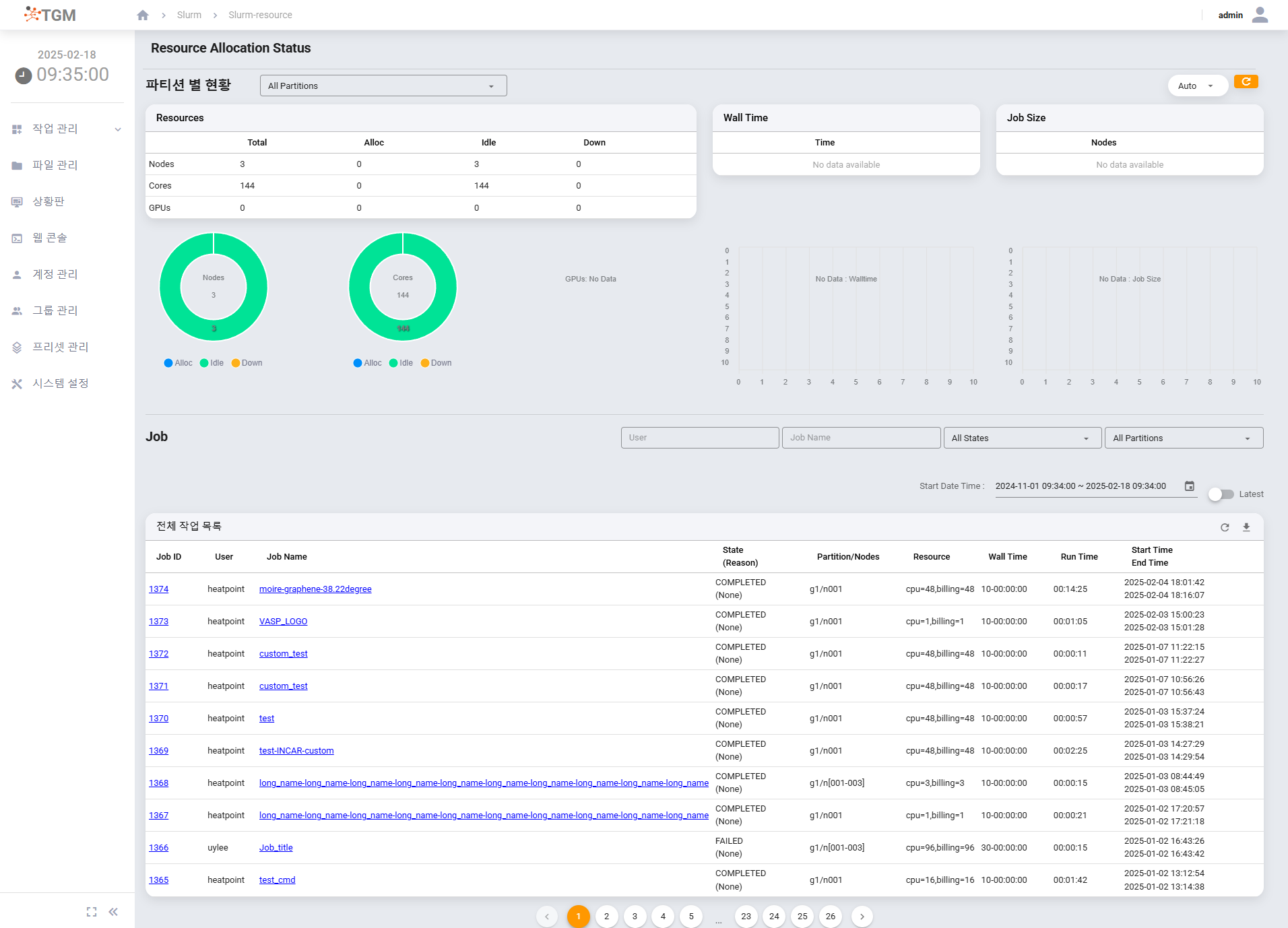Click the User filter input field
The height and width of the screenshot is (928, 1288).
pos(699,438)
